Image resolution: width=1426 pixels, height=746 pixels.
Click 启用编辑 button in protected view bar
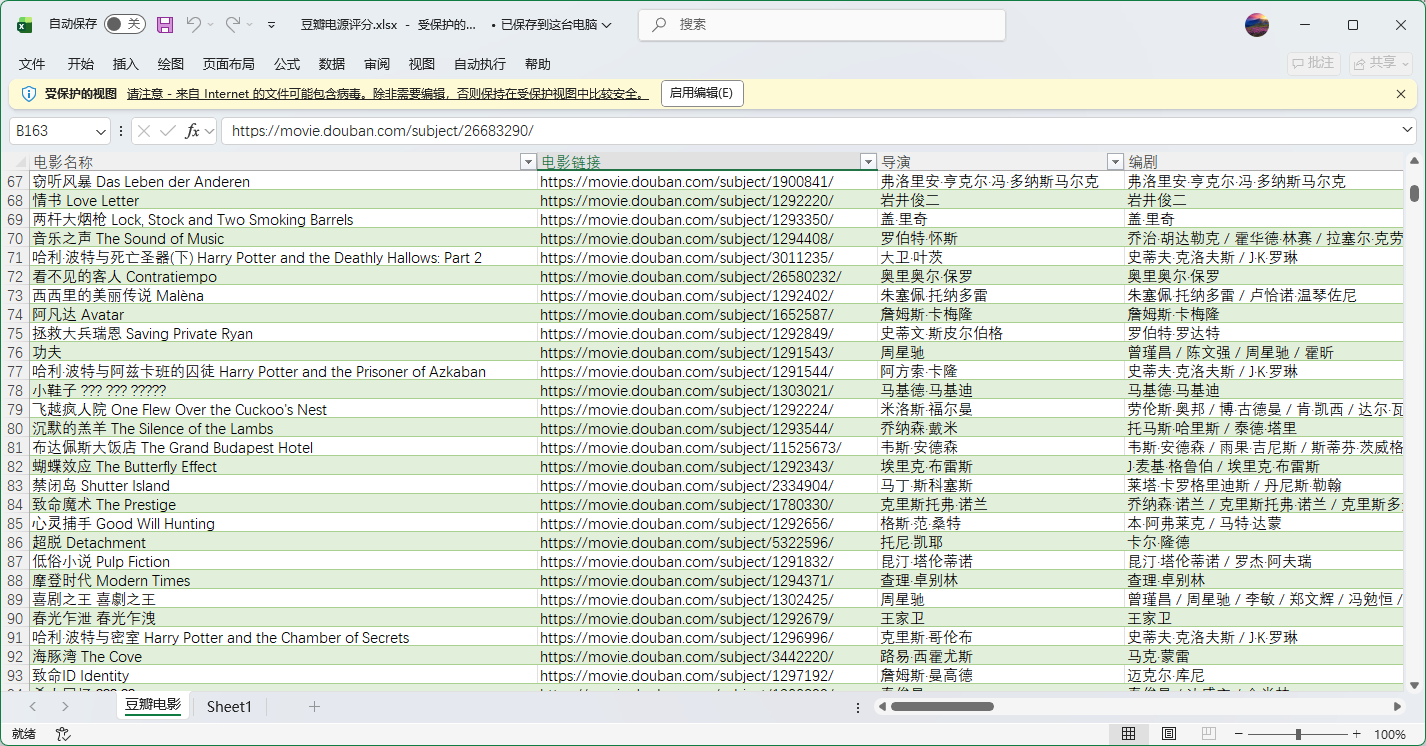click(700, 93)
